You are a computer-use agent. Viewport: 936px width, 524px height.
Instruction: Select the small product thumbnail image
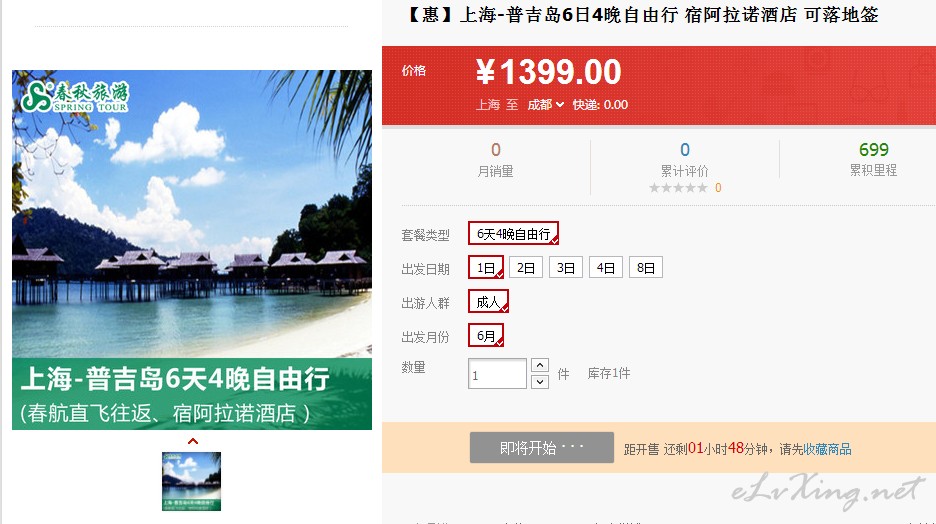click(192, 481)
